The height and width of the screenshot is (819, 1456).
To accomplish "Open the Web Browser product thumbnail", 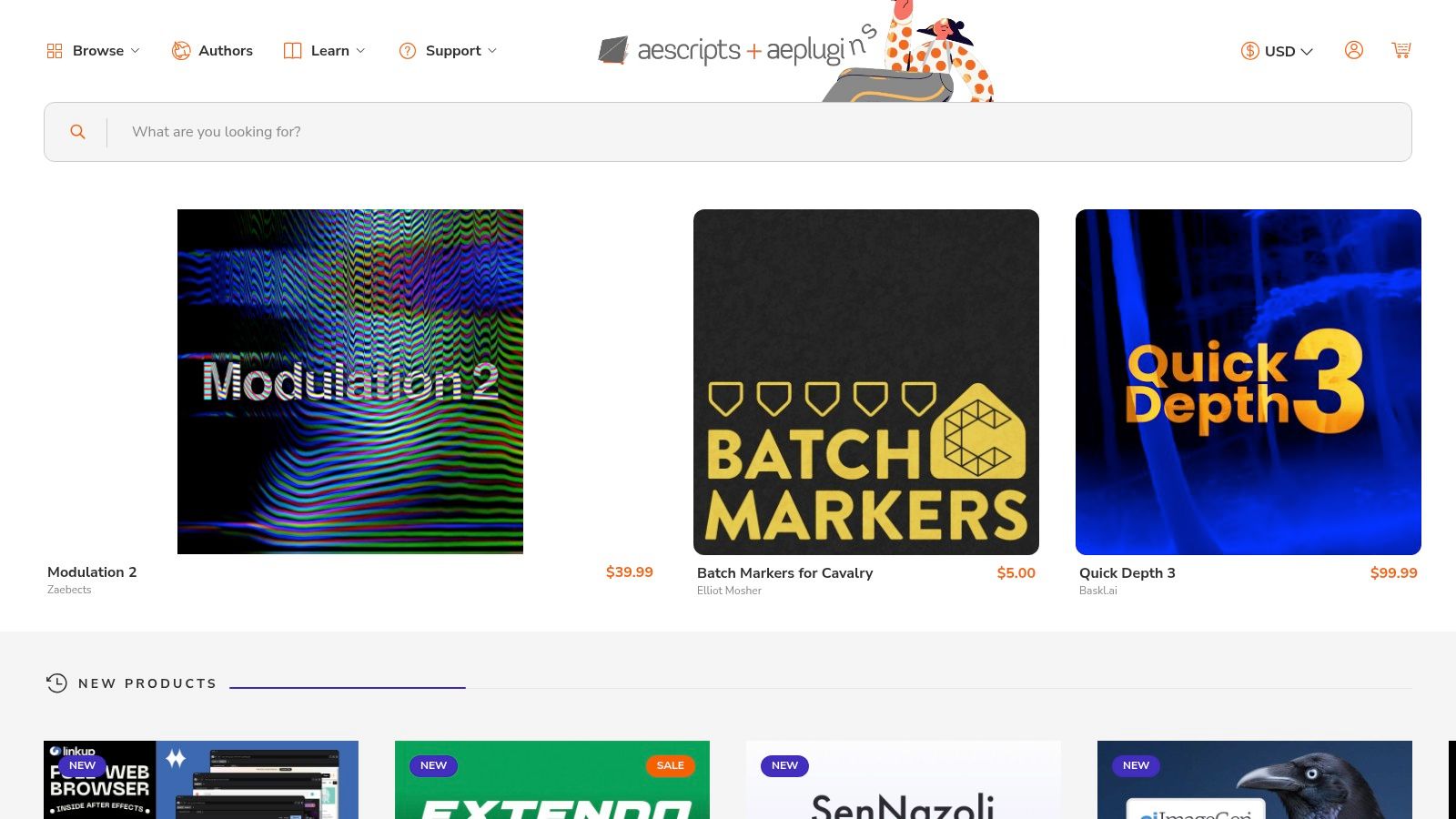I will coord(201,780).
